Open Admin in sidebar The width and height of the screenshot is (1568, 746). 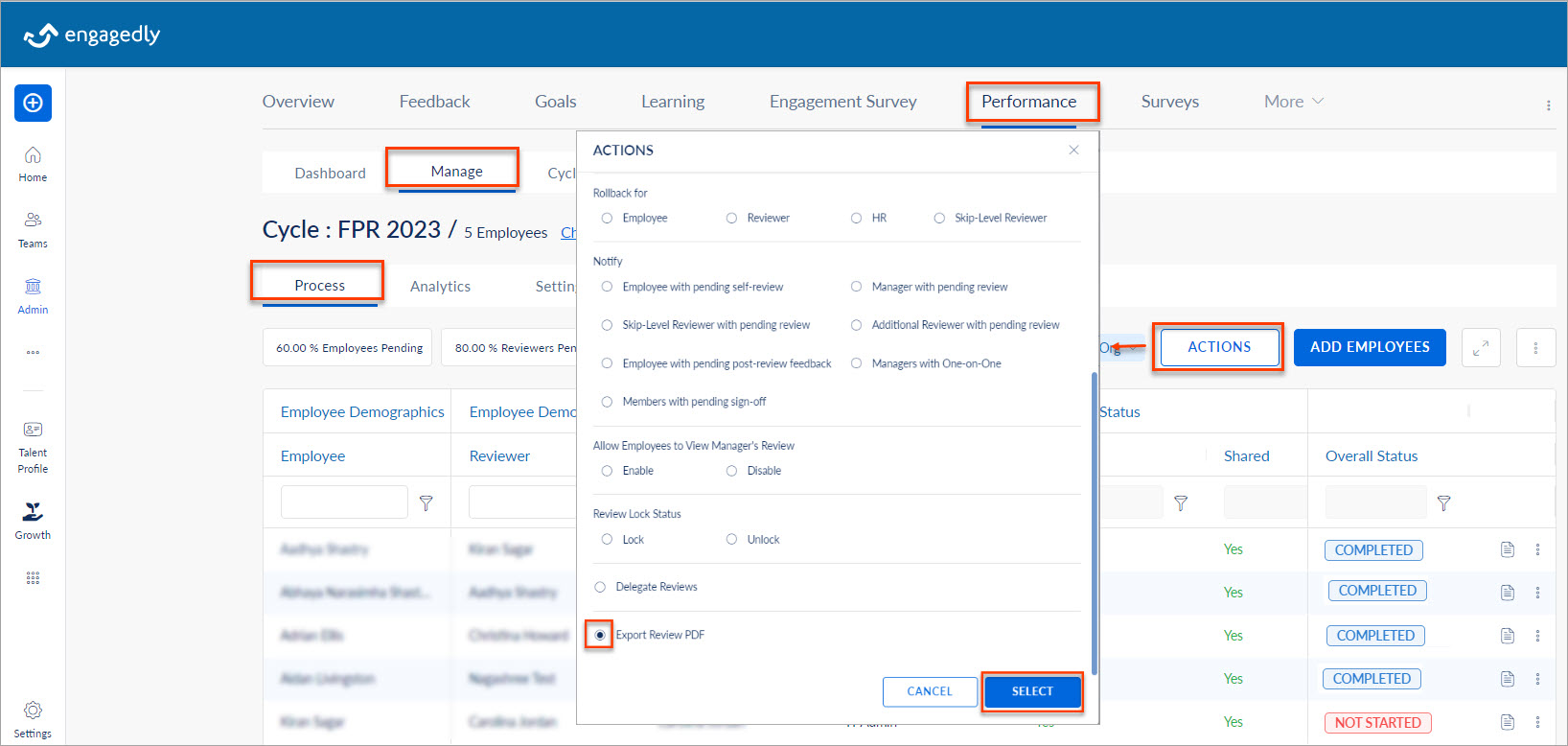33,296
